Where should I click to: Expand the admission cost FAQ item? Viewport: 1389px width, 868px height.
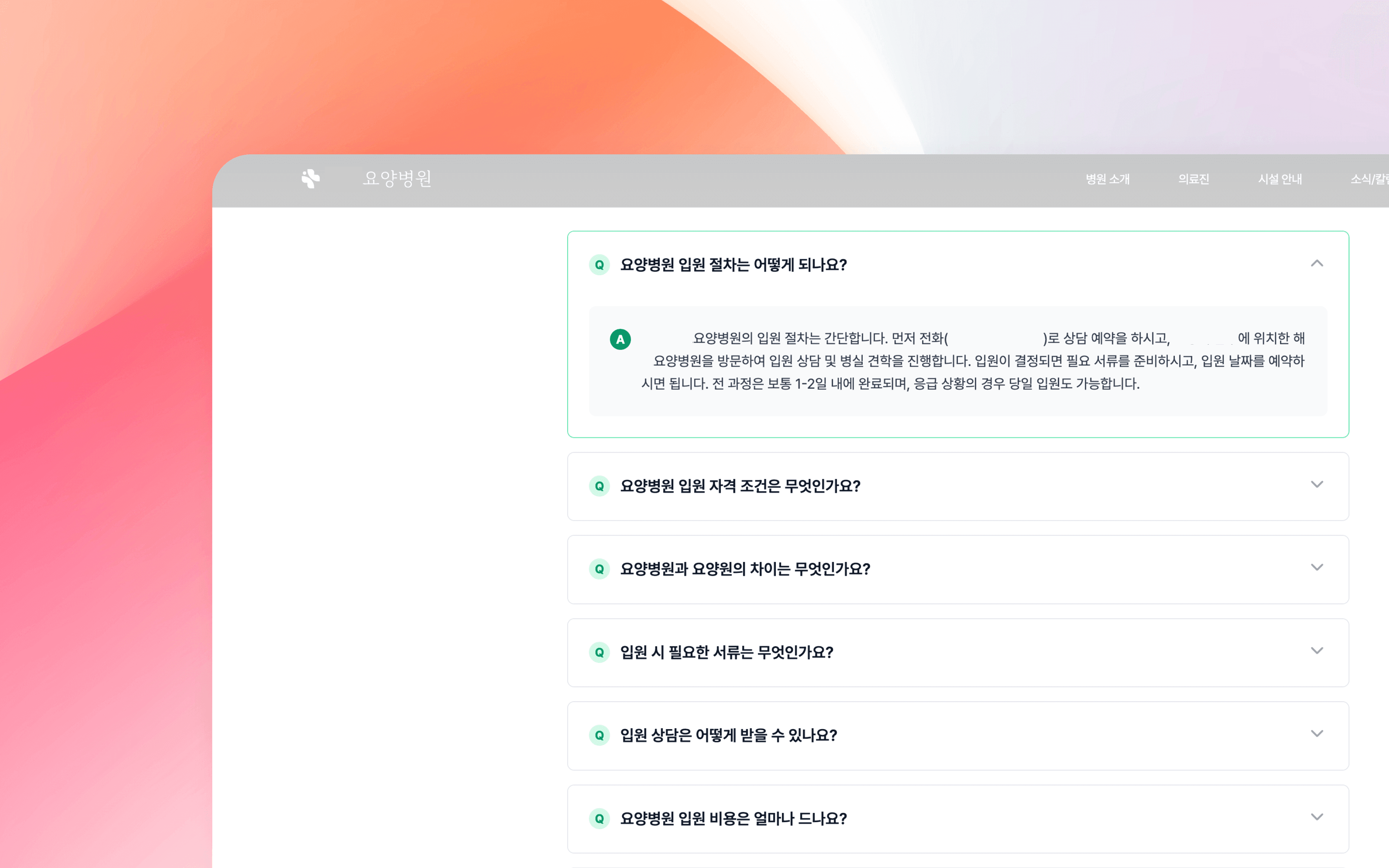tap(1318, 817)
